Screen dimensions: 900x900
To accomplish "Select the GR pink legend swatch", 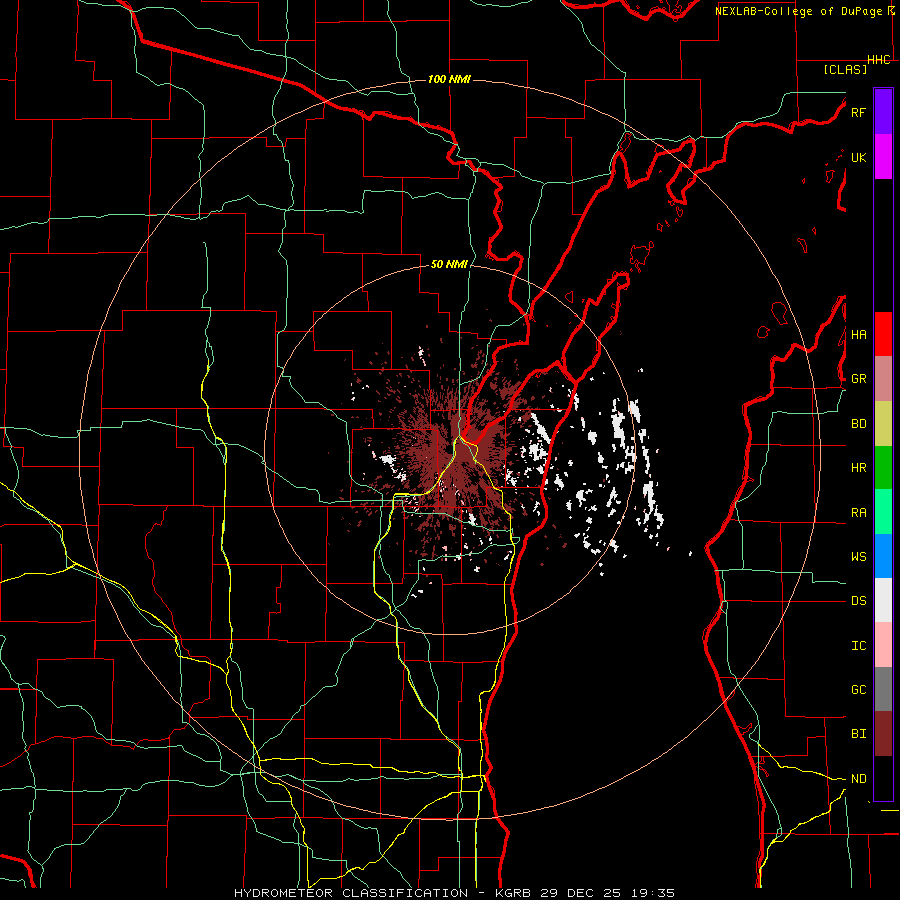I will pyautogui.click(x=883, y=378).
